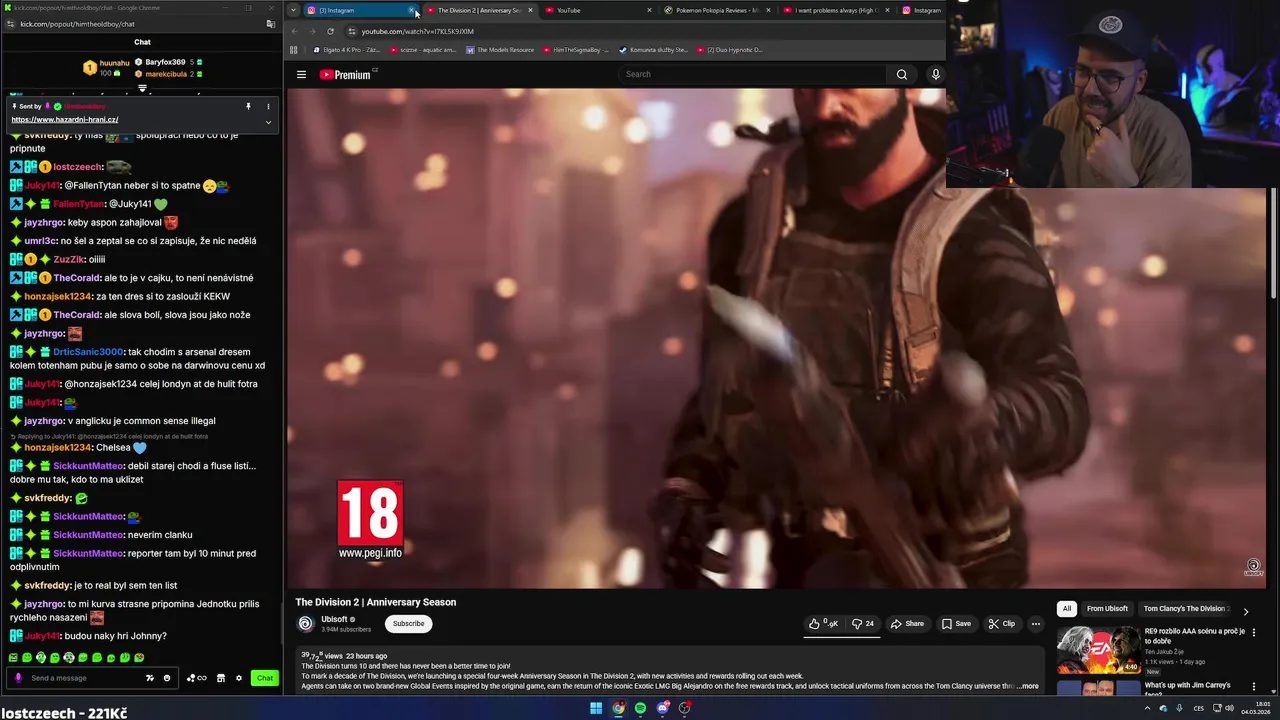This screenshot has height=720, width=1280.
Task: Save video to a playlist
Action: (957, 624)
